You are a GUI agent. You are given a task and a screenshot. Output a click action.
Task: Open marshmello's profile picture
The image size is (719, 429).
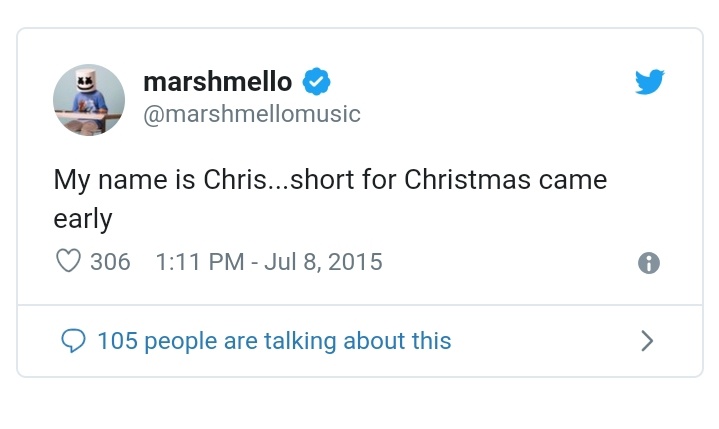[x=89, y=100]
